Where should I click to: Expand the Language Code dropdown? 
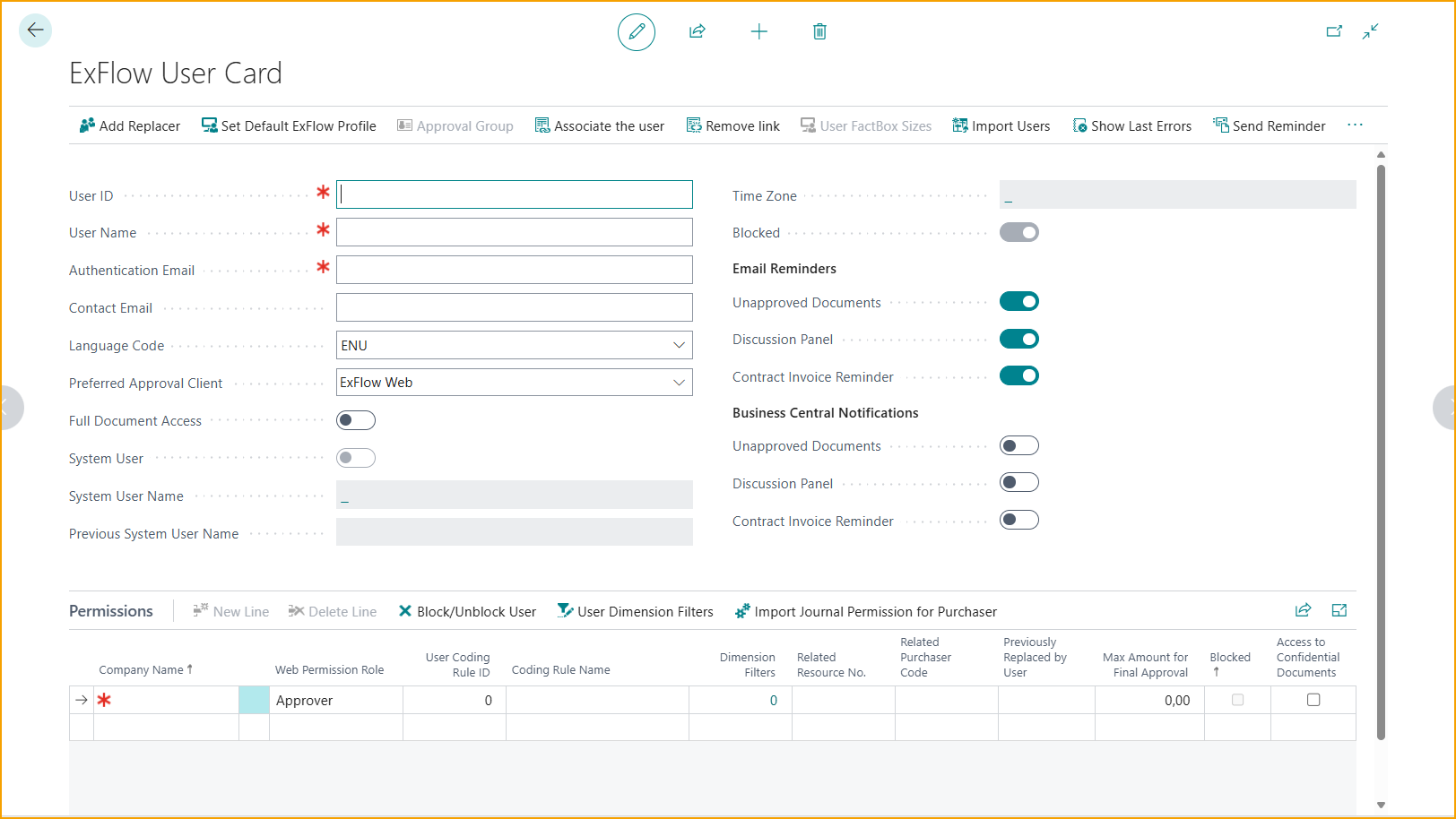[x=679, y=345]
